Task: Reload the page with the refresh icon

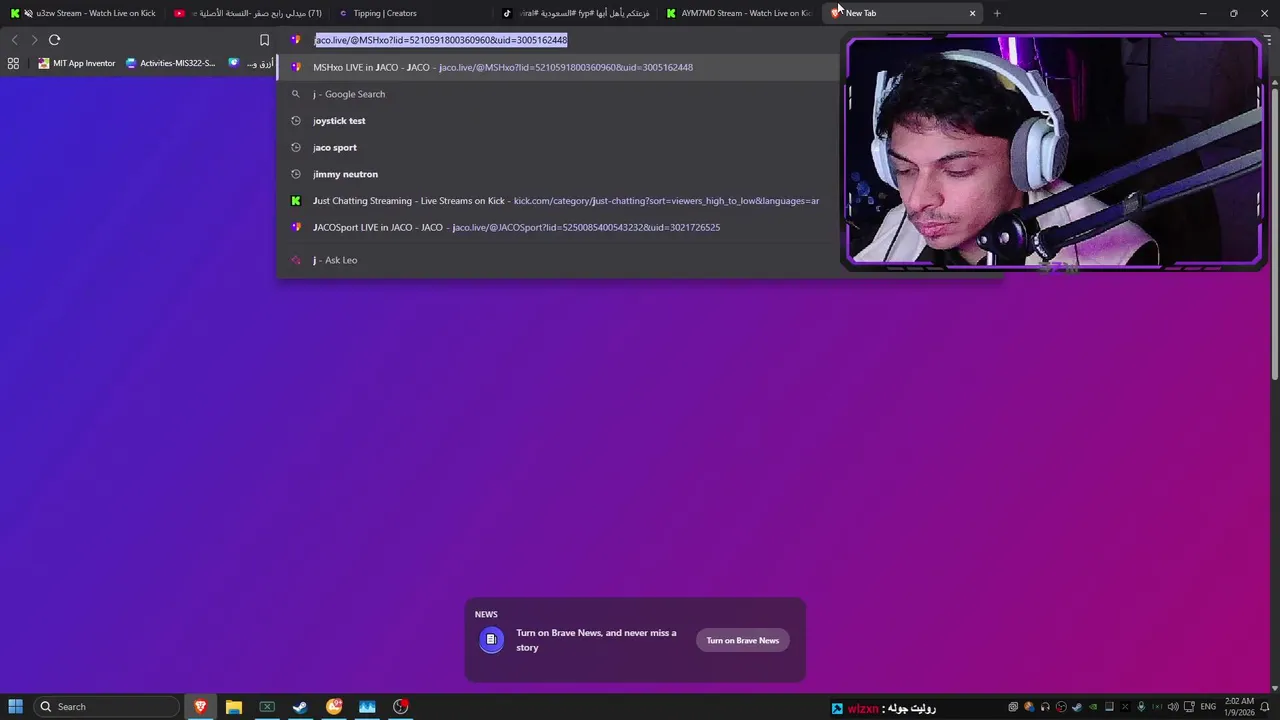Action: tap(54, 40)
